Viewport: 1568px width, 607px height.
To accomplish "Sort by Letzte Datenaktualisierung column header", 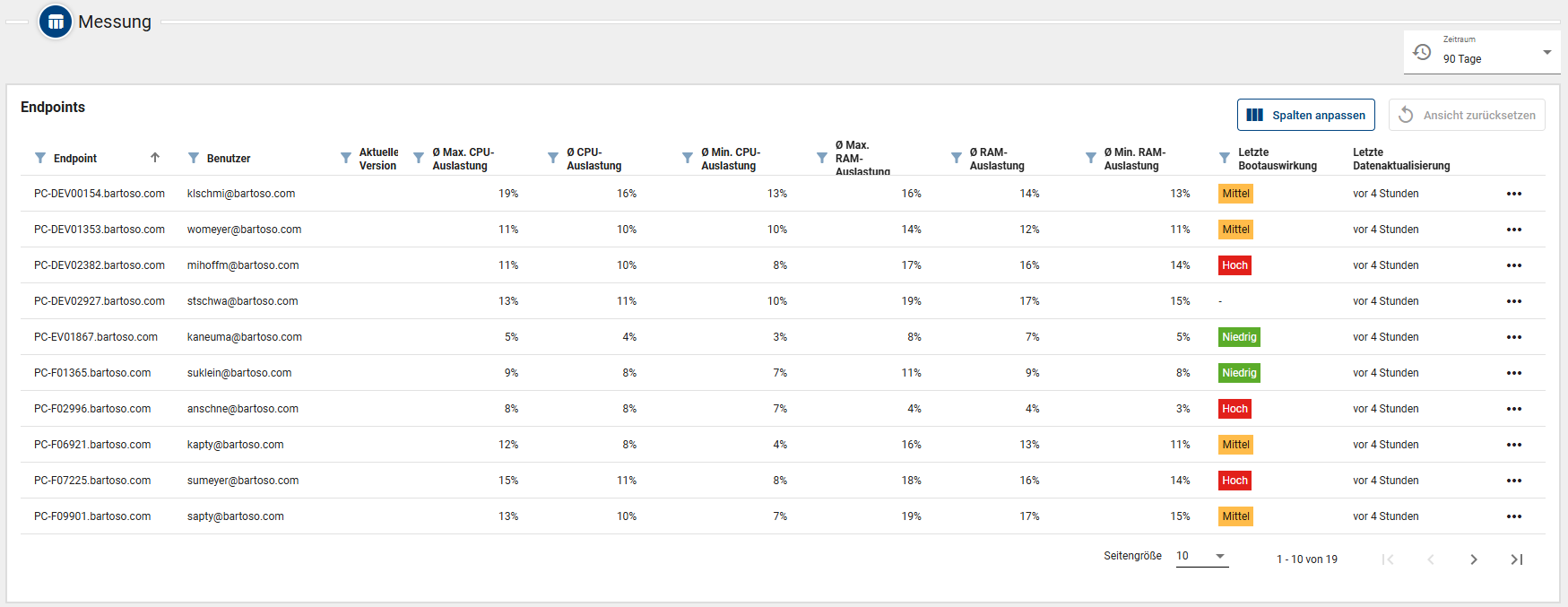I will coord(1400,159).
